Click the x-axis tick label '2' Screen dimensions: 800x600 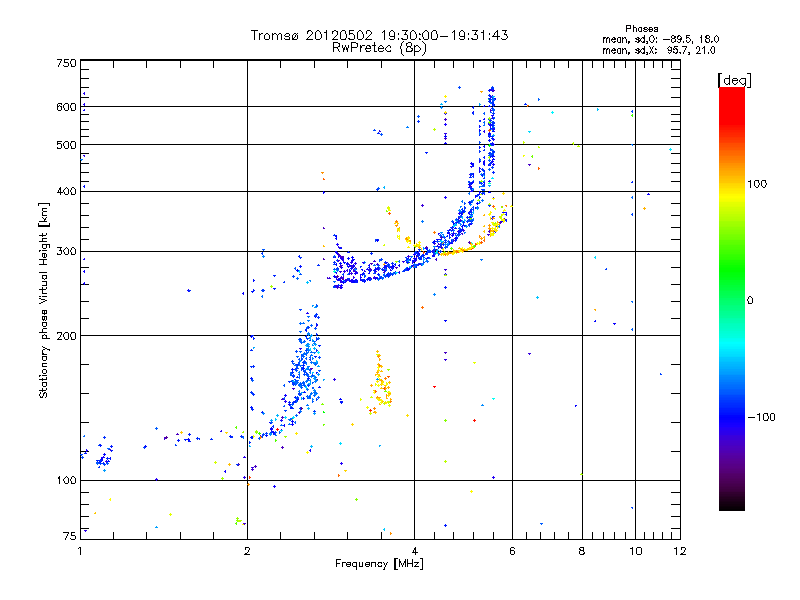[247, 551]
